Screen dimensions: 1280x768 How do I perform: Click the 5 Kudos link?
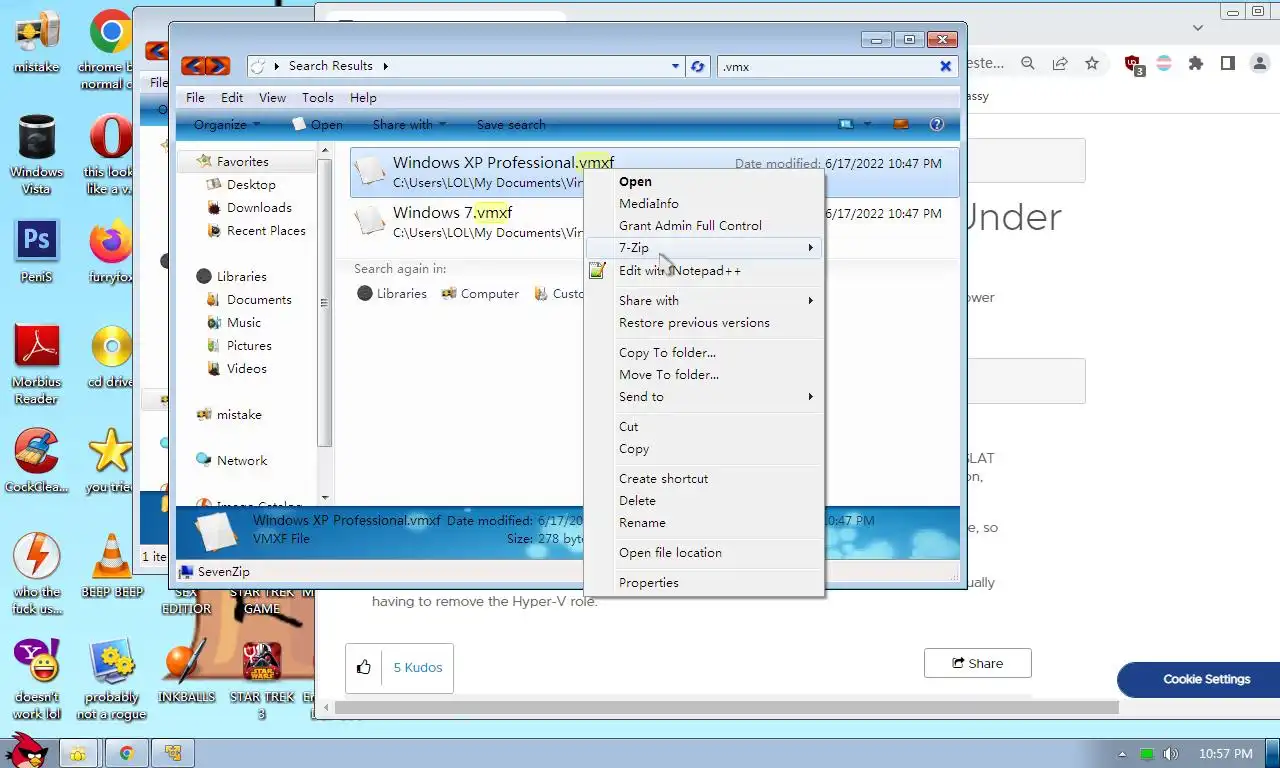point(418,667)
